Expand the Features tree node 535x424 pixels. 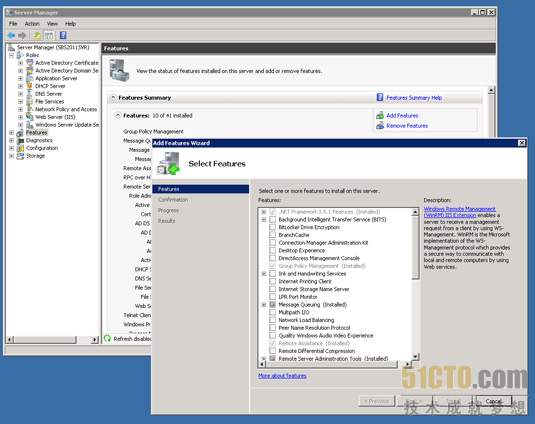[x=12, y=133]
